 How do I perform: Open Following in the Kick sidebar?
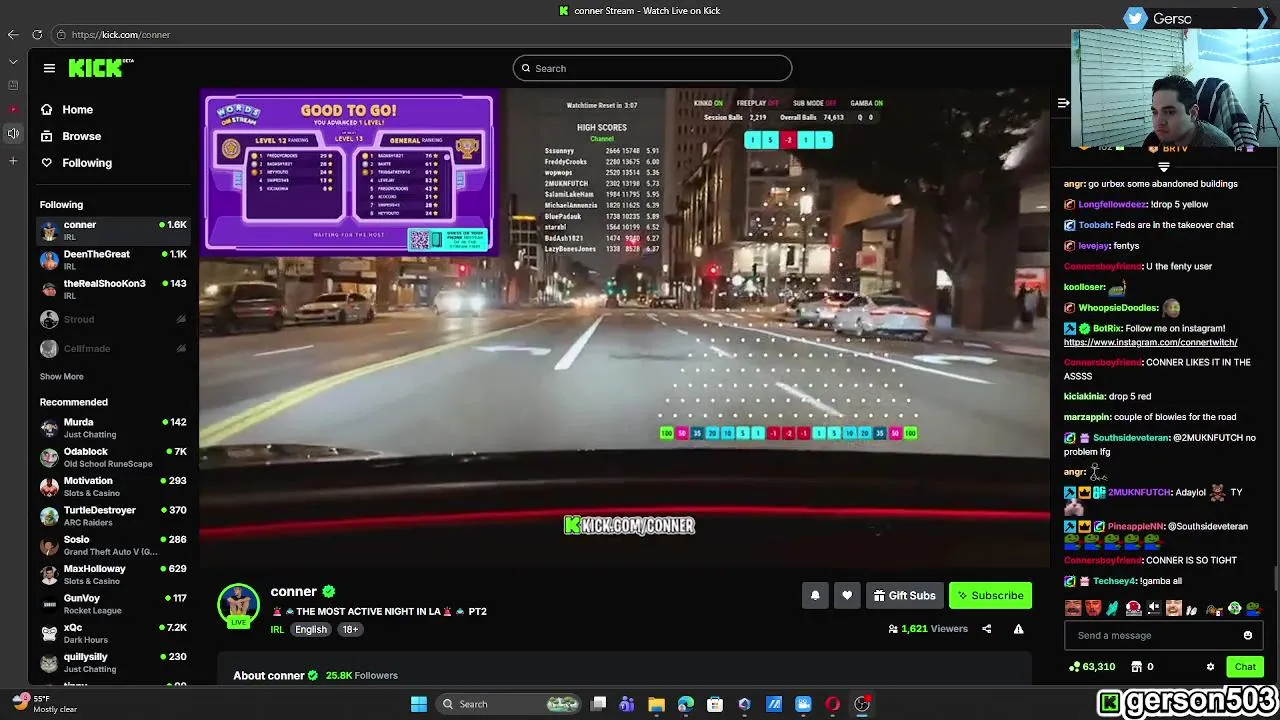[x=76, y=163]
